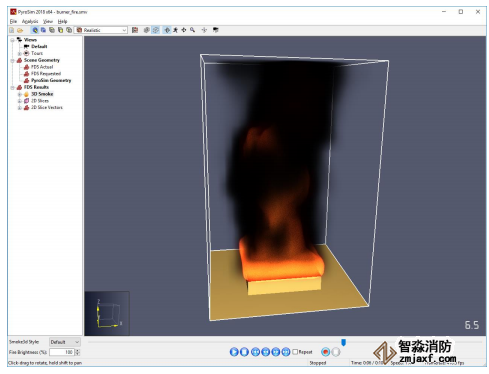Select the FDS Actual tree item
This screenshot has height=374, width=489.
pos(42,67)
